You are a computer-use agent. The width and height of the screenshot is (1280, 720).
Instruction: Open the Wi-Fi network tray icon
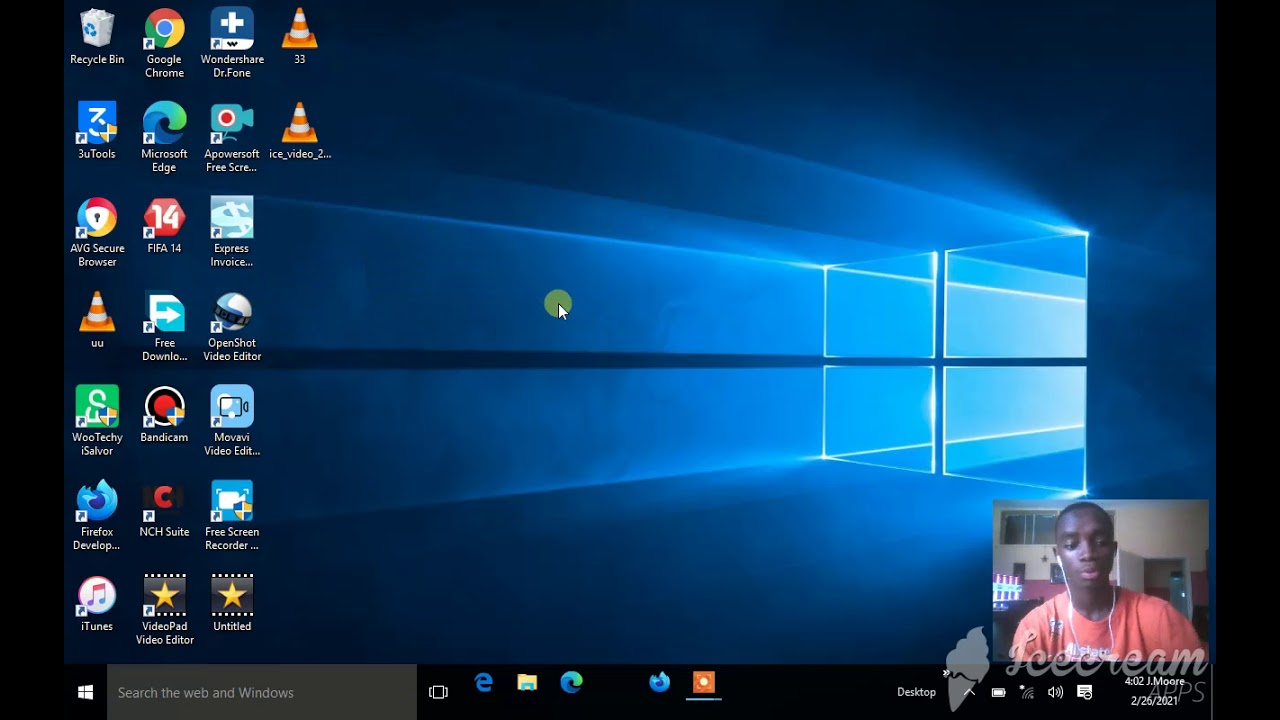pyautogui.click(x=1027, y=692)
